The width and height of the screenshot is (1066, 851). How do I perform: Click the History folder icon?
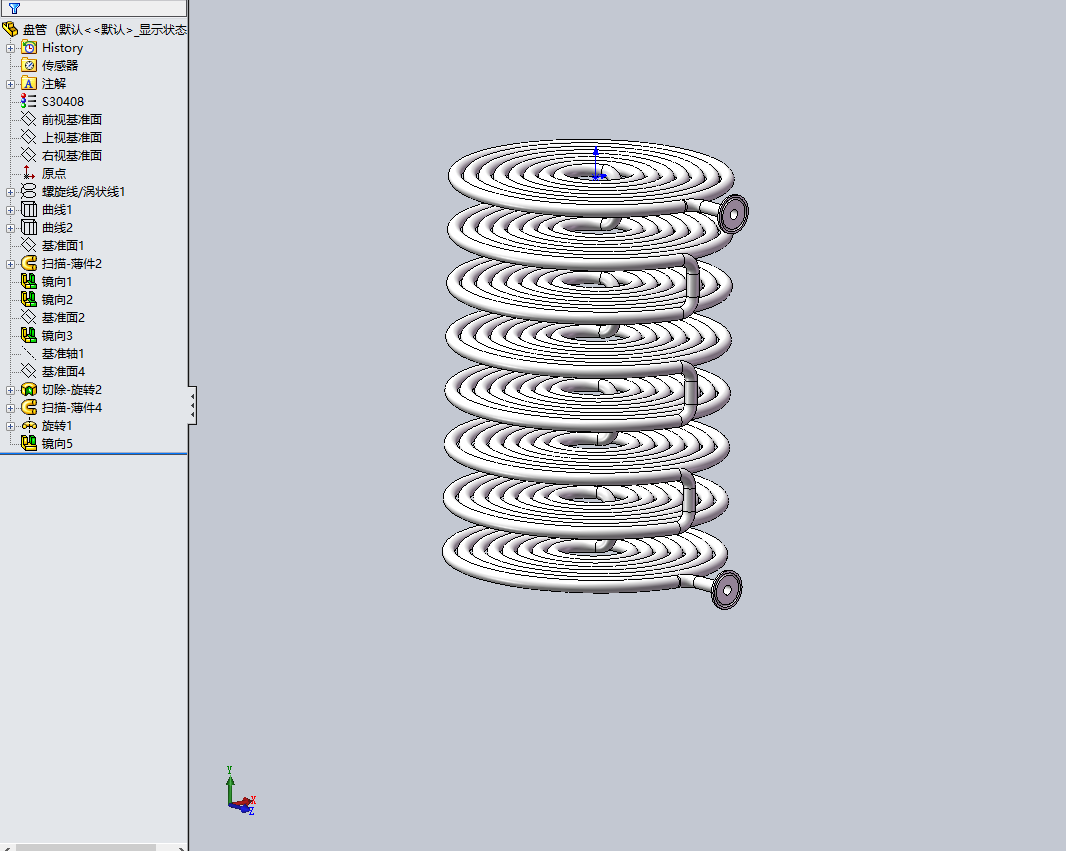[29, 48]
